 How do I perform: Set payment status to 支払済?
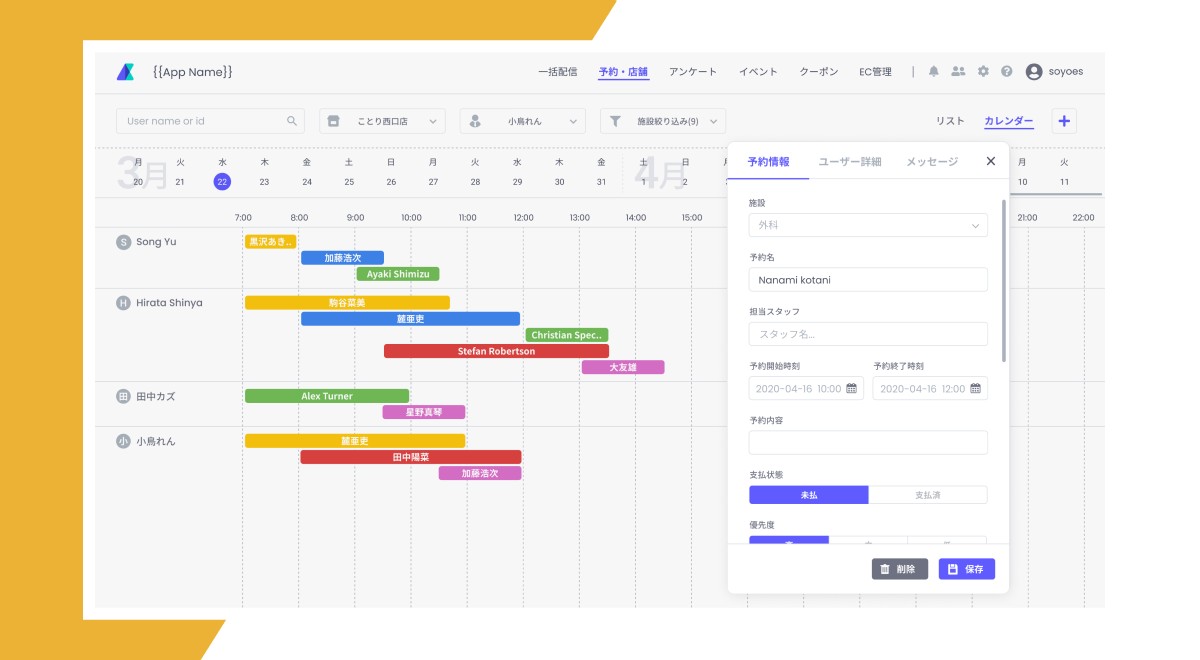928,495
